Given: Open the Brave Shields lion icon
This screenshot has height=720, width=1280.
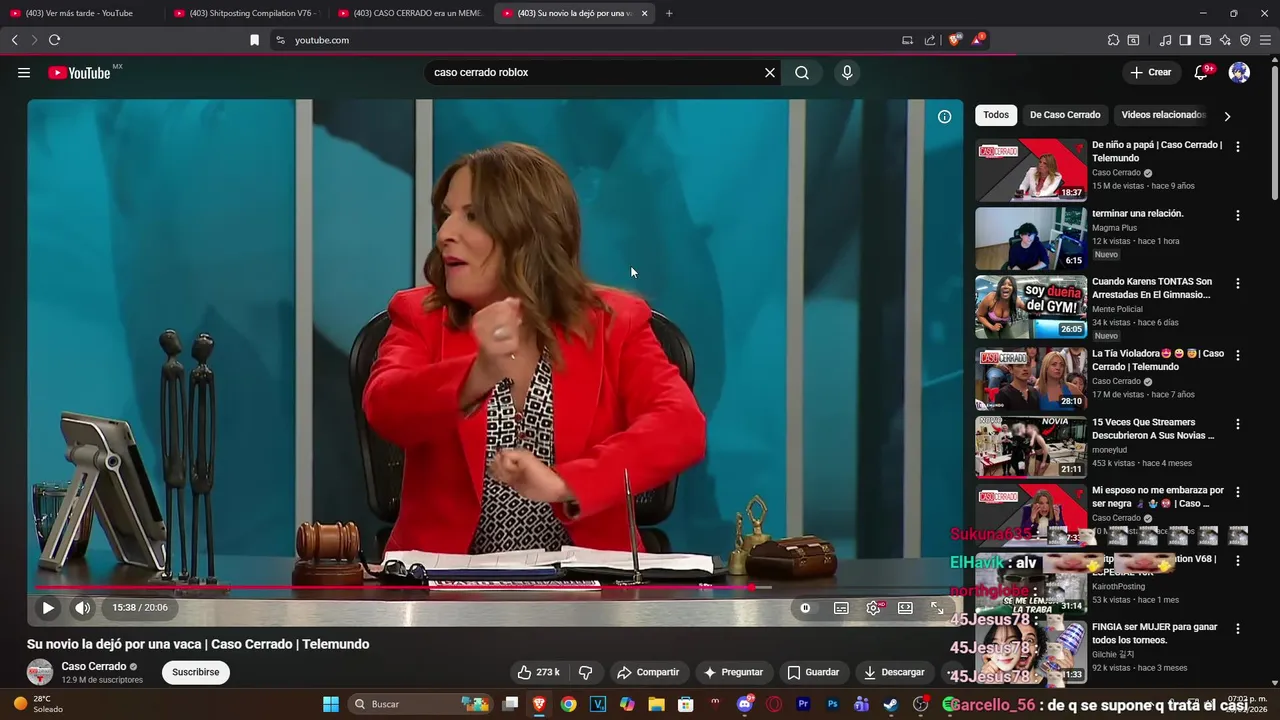Looking at the screenshot, I should (x=955, y=40).
